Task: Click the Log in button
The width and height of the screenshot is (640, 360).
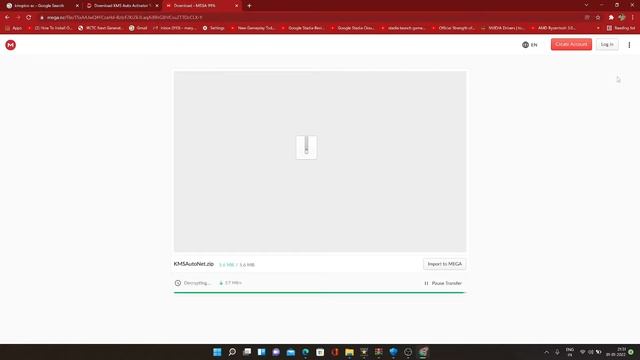Action: pos(607,44)
